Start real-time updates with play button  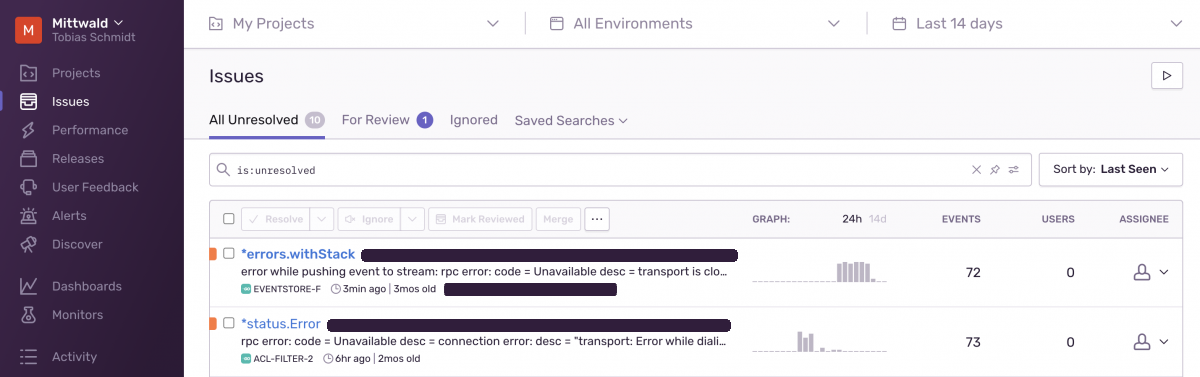(1167, 75)
